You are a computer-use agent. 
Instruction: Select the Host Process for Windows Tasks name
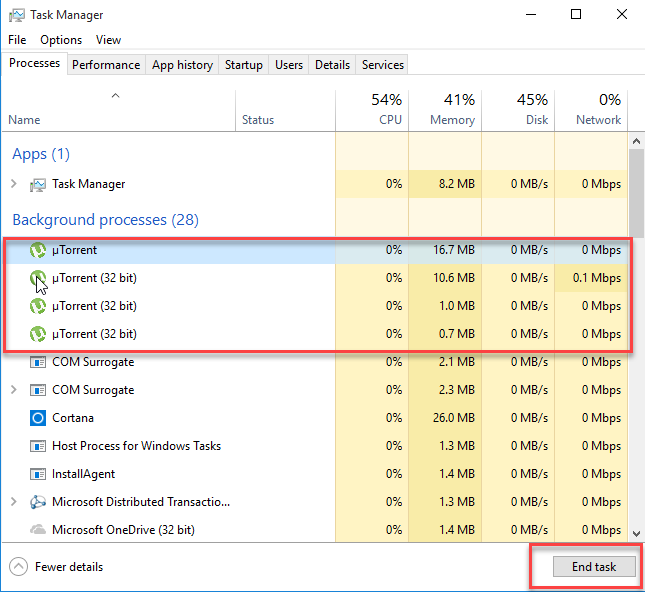[x=137, y=446]
